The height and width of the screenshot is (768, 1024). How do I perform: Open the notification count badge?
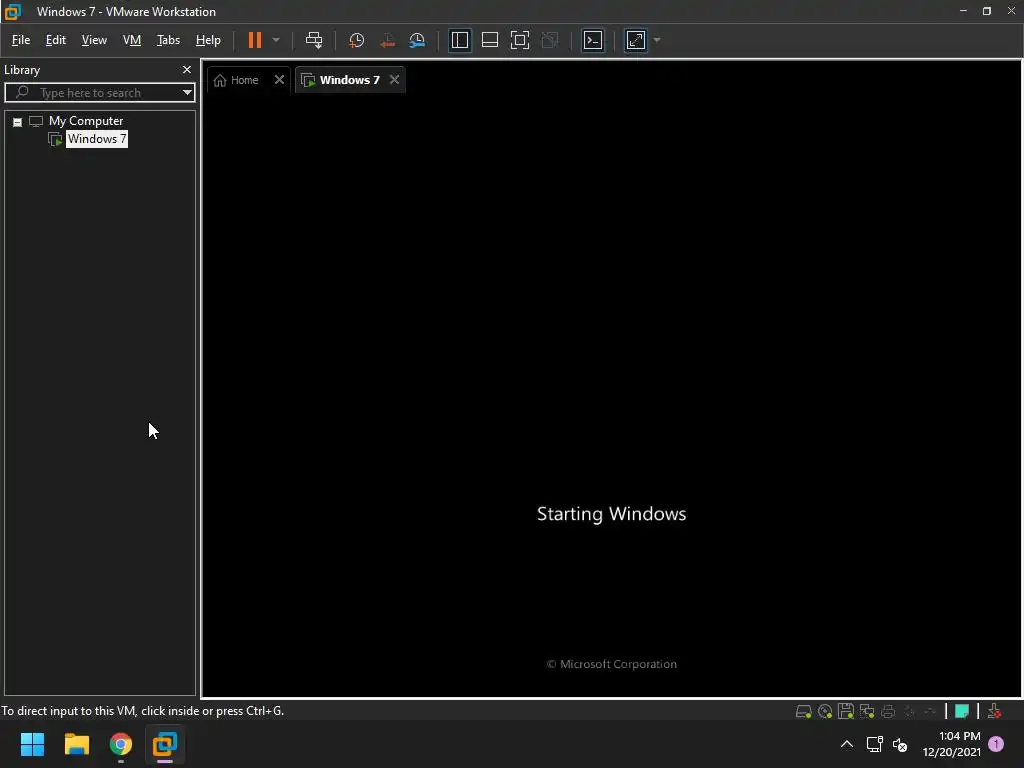pyautogui.click(x=996, y=744)
